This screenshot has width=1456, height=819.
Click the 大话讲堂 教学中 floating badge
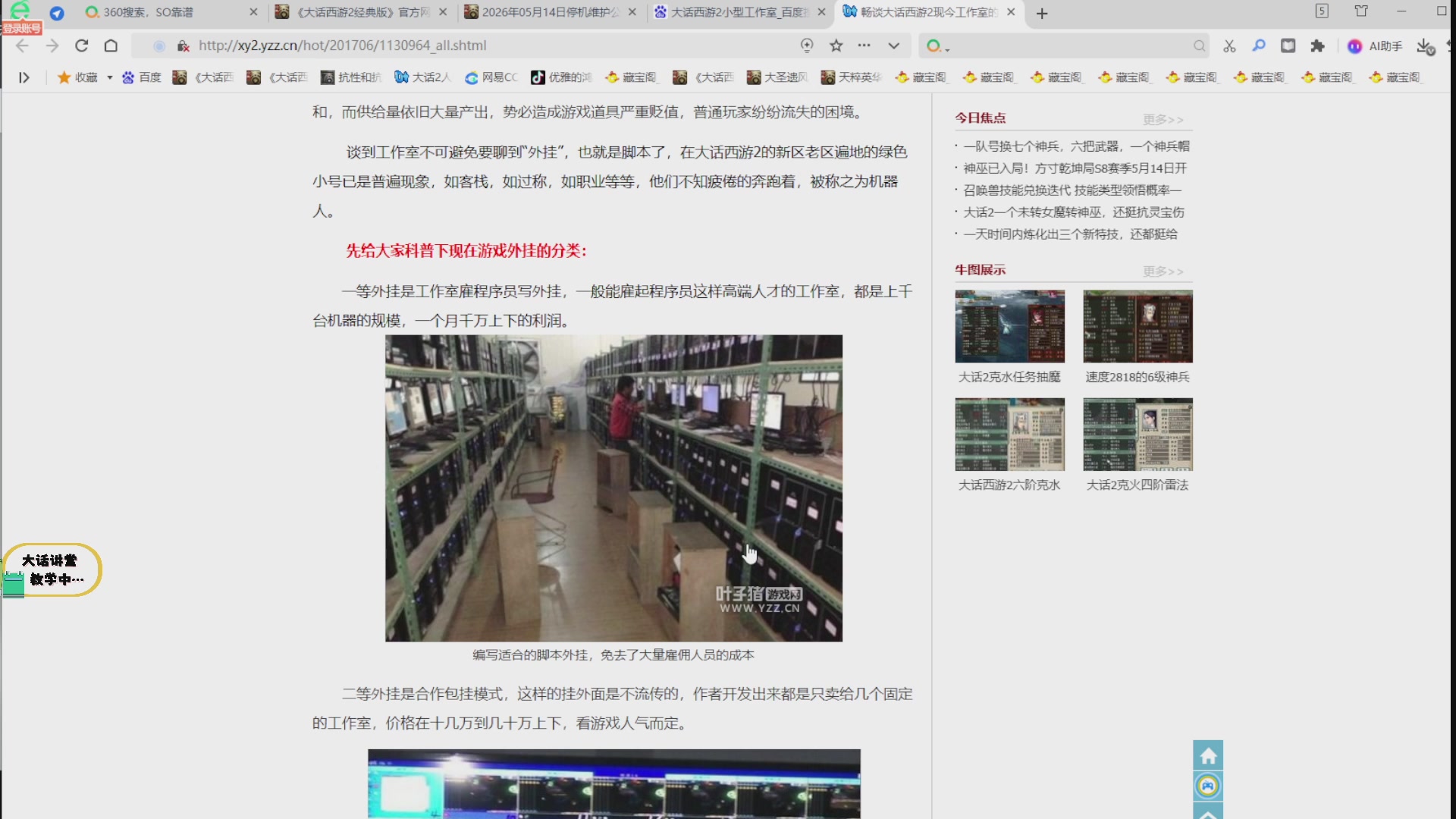52,570
